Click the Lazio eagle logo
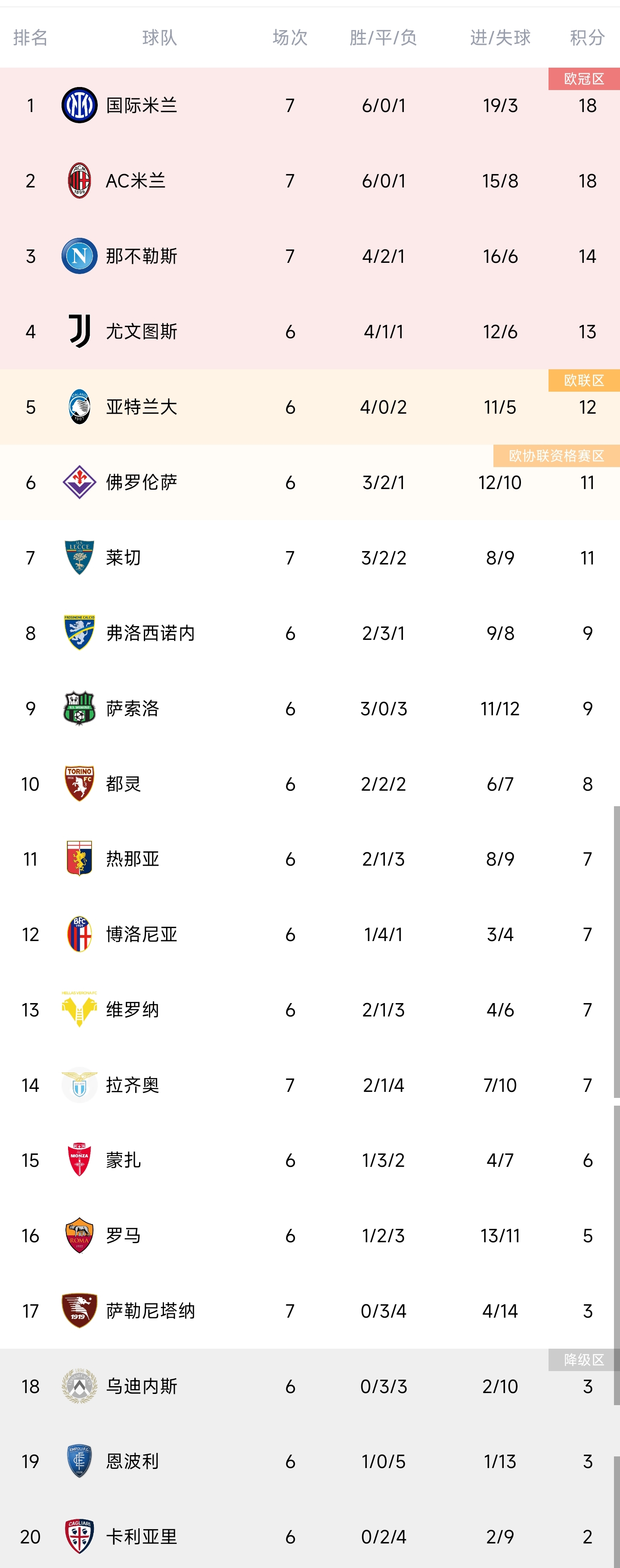Viewport: 620px width, 1568px height. click(79, 1085)
